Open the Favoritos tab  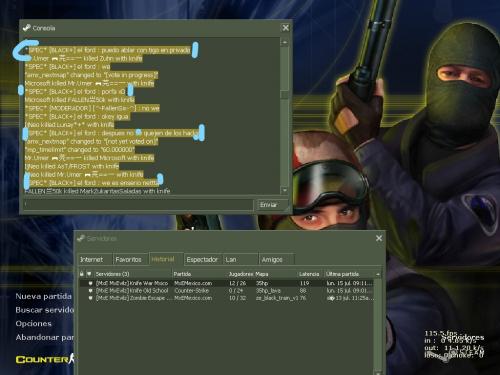tap(128, 259)
